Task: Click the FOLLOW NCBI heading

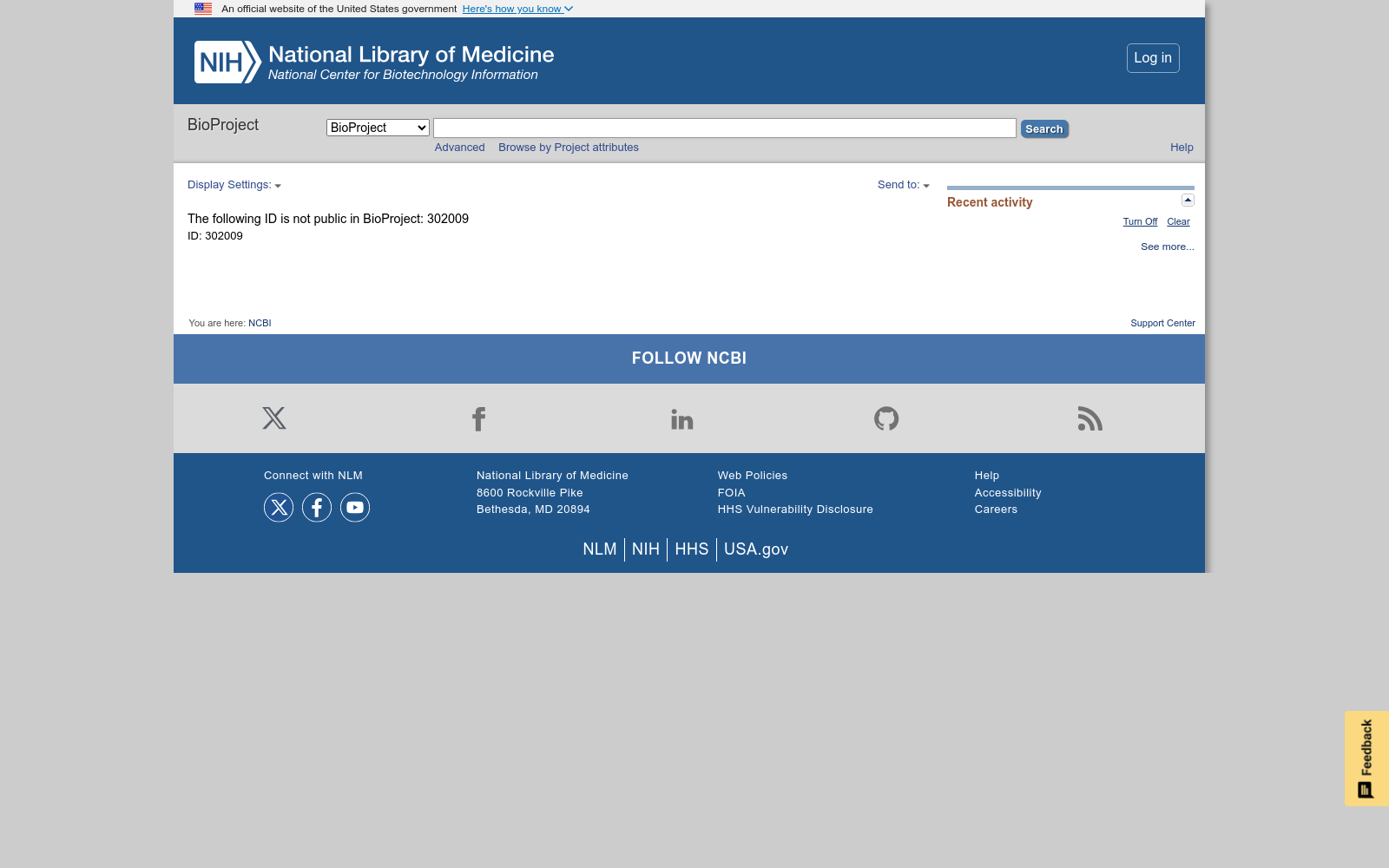Action: 689,358
